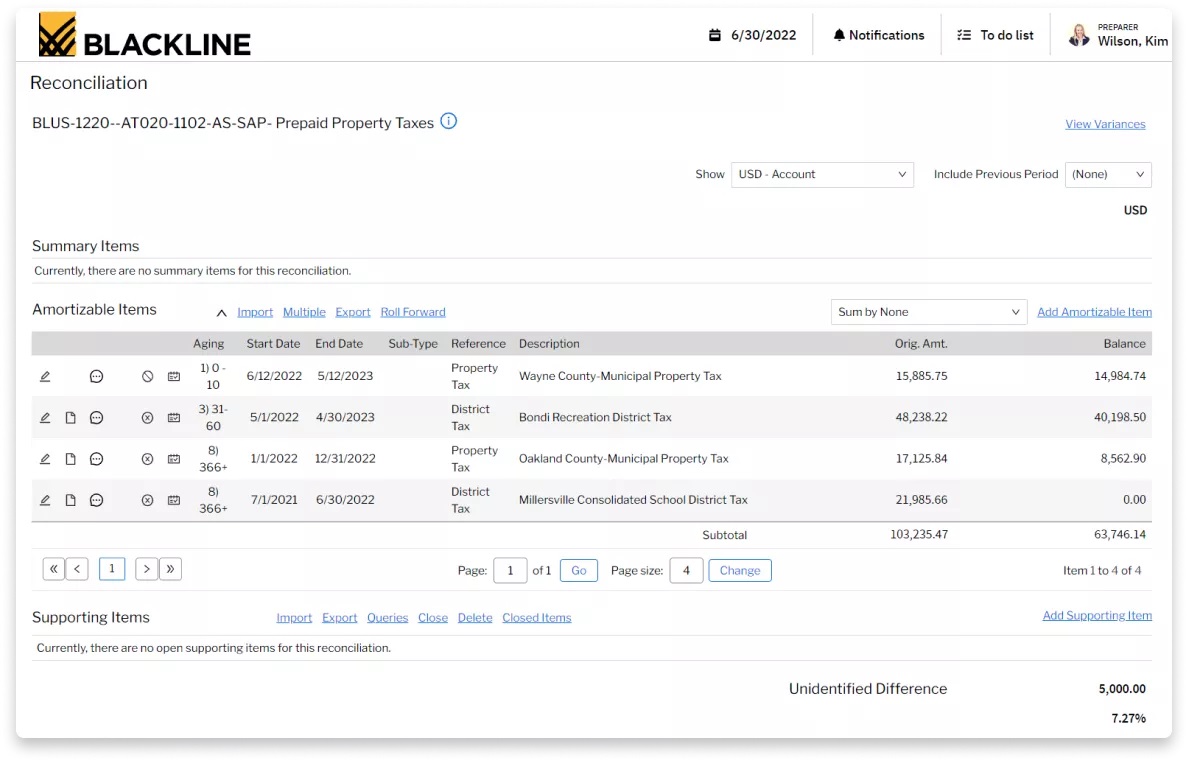Open the Show USD - Account dropdown
Image resolution: width=1188 pixels, height=762 pixels.
[822, 174]
